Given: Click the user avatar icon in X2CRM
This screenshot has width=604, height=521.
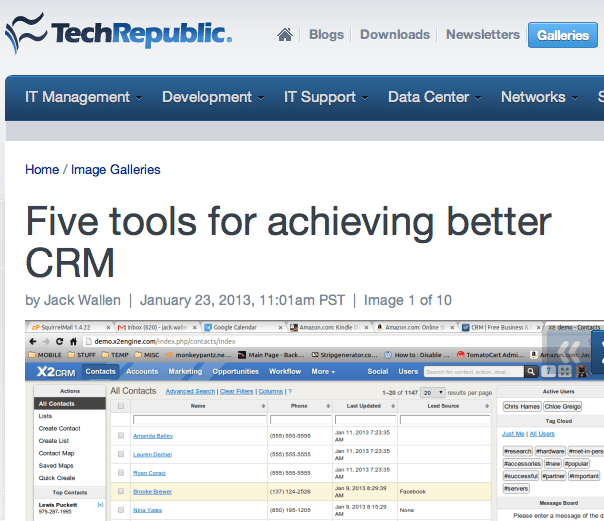Looking at the screenshot, I should point(582,371).
